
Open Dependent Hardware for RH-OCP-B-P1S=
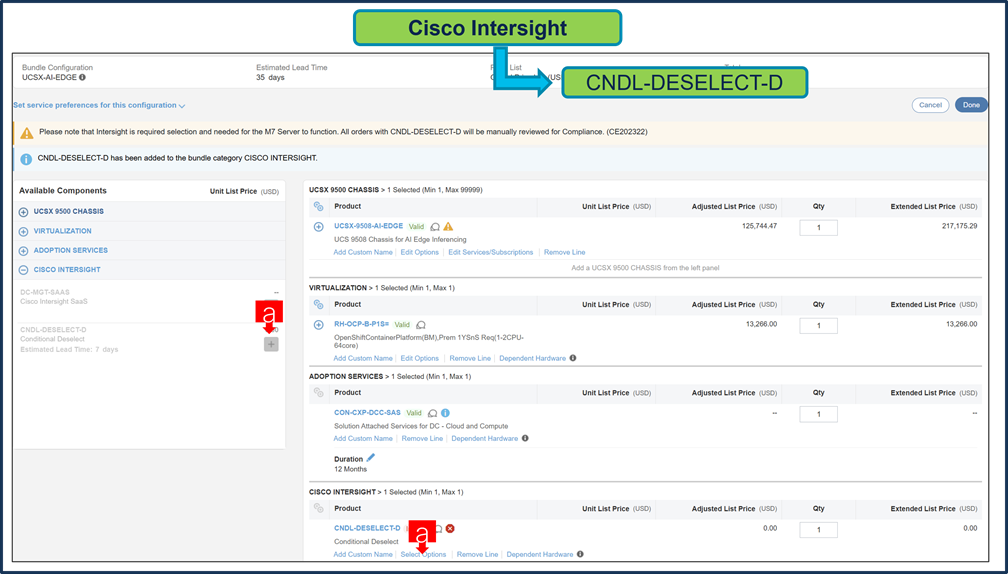532,359
